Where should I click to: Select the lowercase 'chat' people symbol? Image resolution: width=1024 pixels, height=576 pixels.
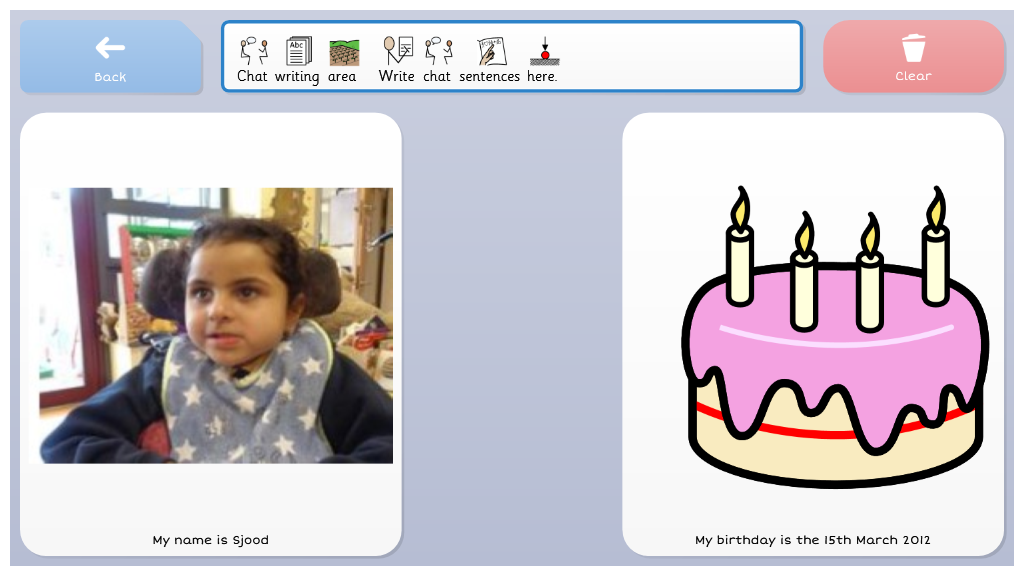[438, 51]
